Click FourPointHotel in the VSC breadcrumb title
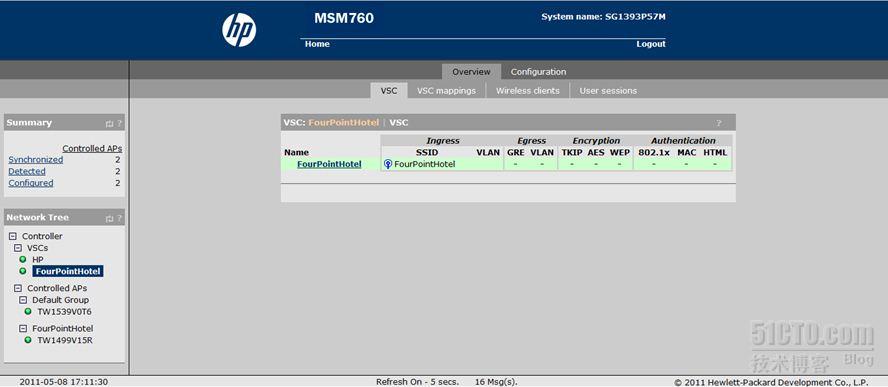 [x=343, y=122]
